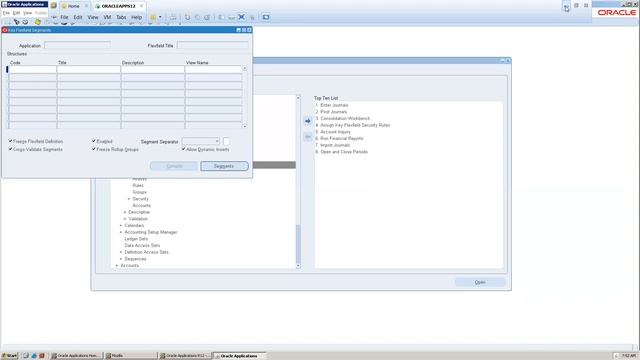Open the VM menu

tap(107, 17)
